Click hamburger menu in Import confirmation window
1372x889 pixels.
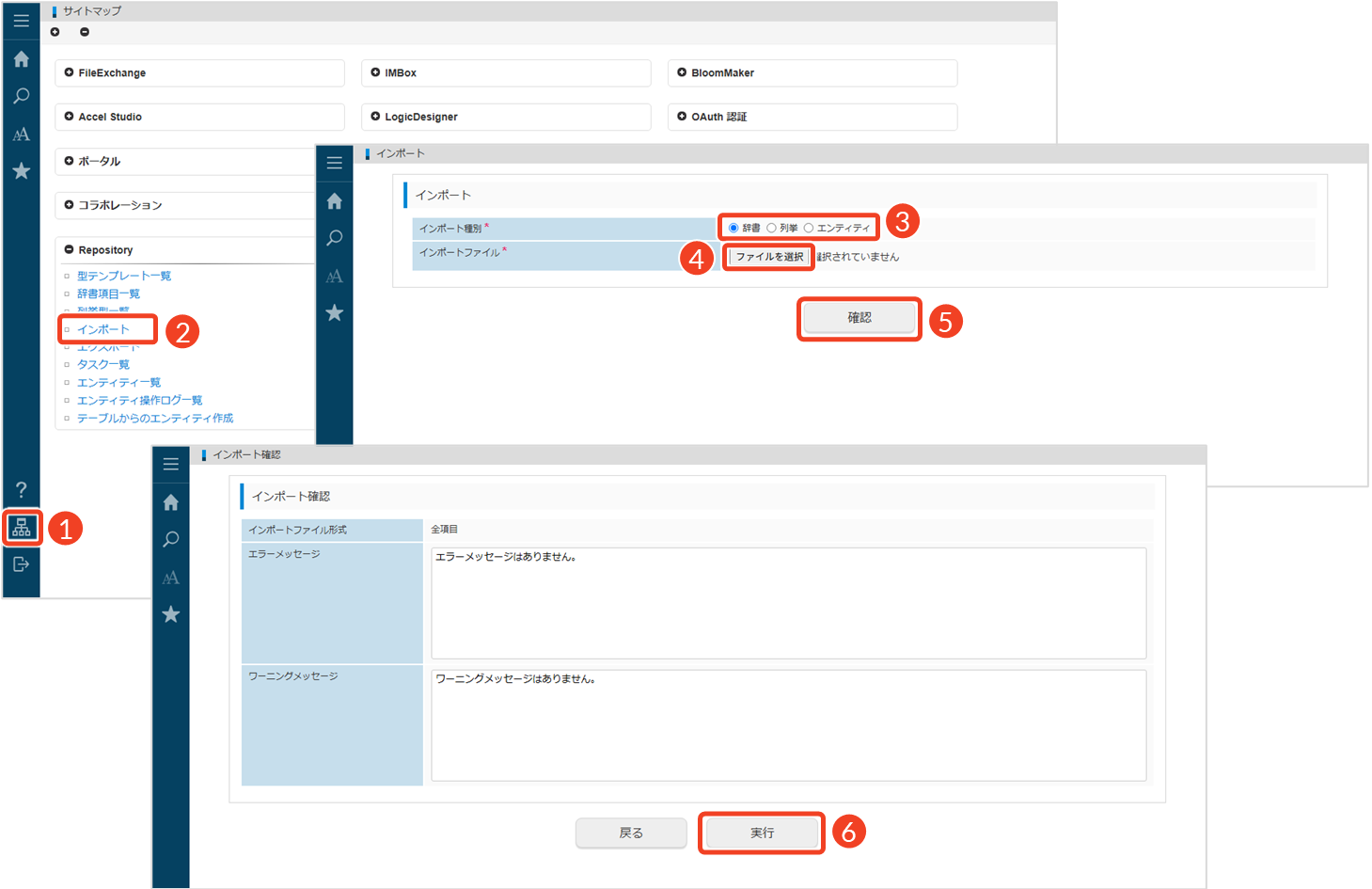tap(170, 464)
